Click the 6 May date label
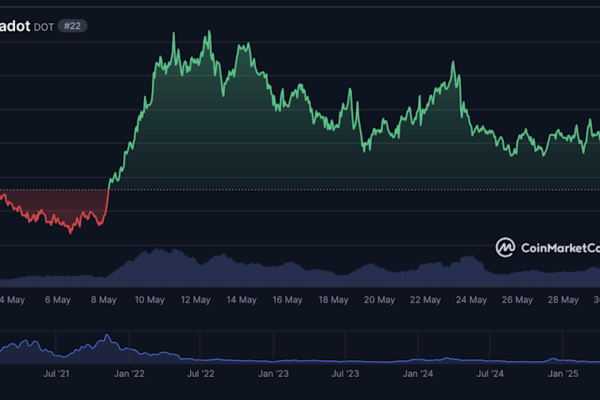 58,300
